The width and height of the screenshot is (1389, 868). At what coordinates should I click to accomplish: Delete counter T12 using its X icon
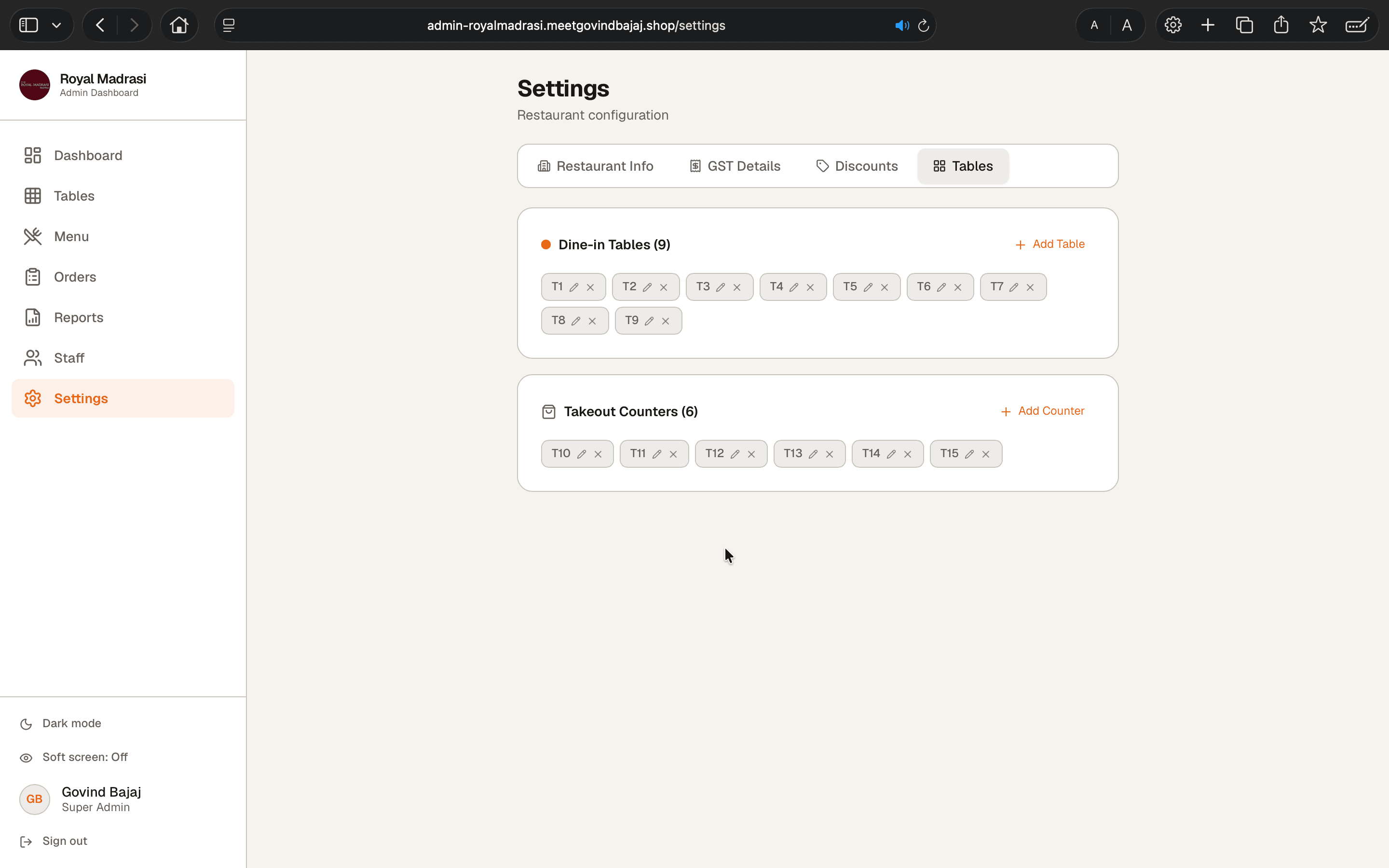pos(751,454)
